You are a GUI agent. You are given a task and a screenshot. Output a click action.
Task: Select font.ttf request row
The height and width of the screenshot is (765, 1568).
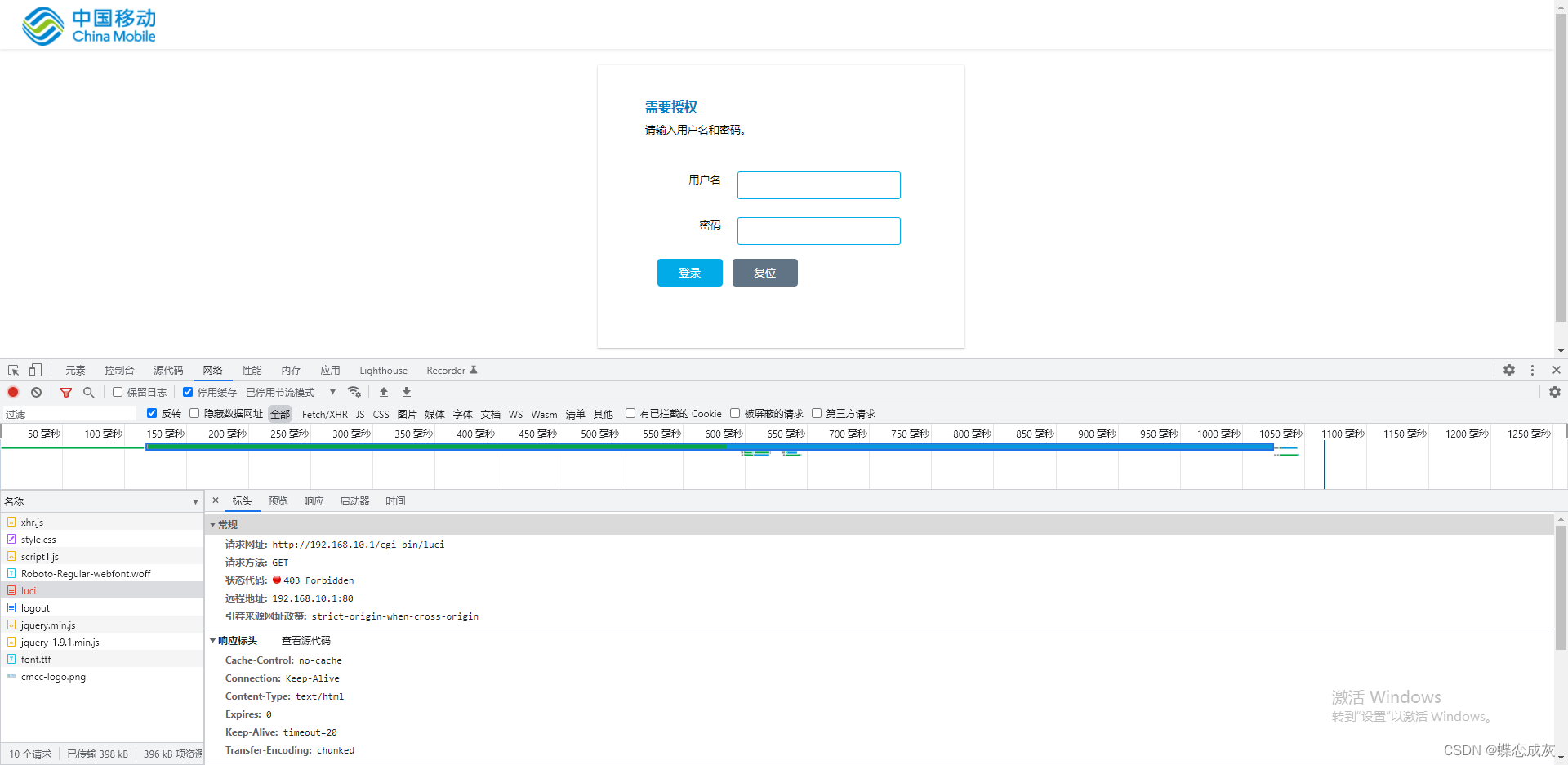(x=102, y=659)
